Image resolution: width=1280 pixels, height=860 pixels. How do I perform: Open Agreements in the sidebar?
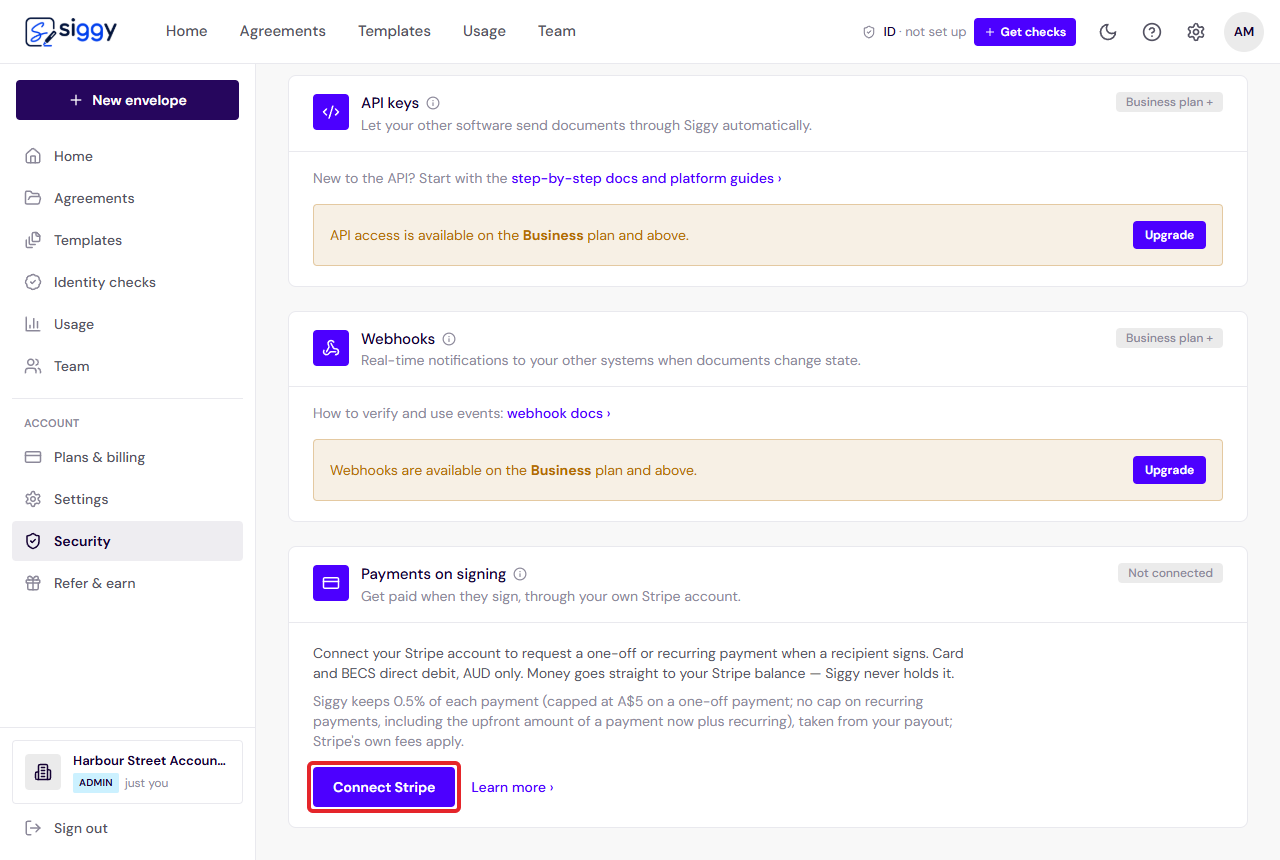[127, 198]
